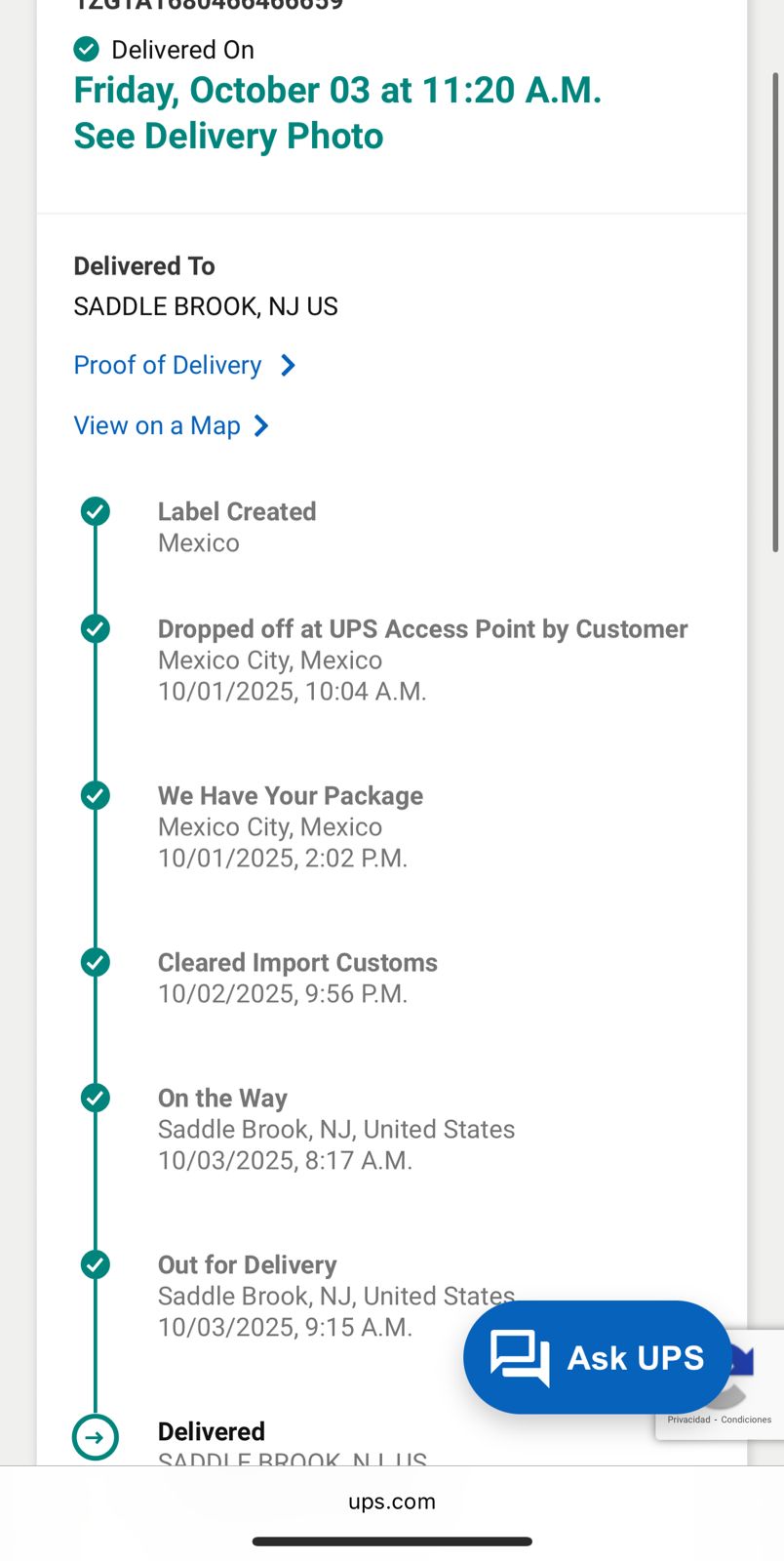Click the On the Way checkmark icon
The height and width of the screenshot is (1561, 784).
point(96,1098)
